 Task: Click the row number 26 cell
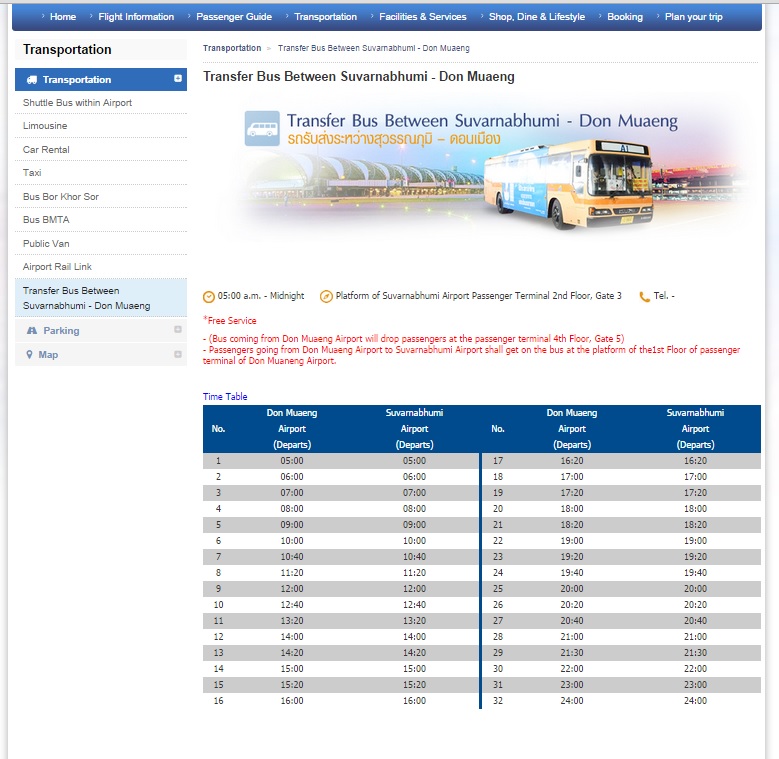point(498,605)
